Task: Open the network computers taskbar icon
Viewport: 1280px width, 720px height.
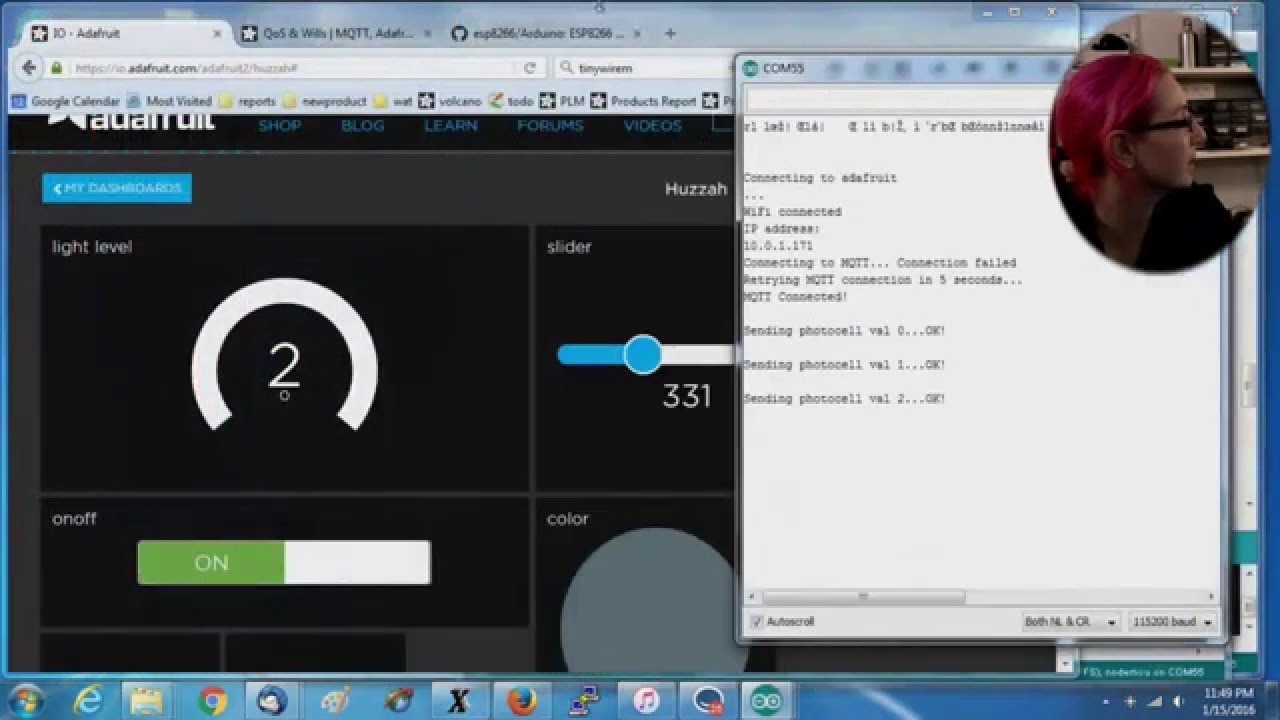Action: [582, 700]
